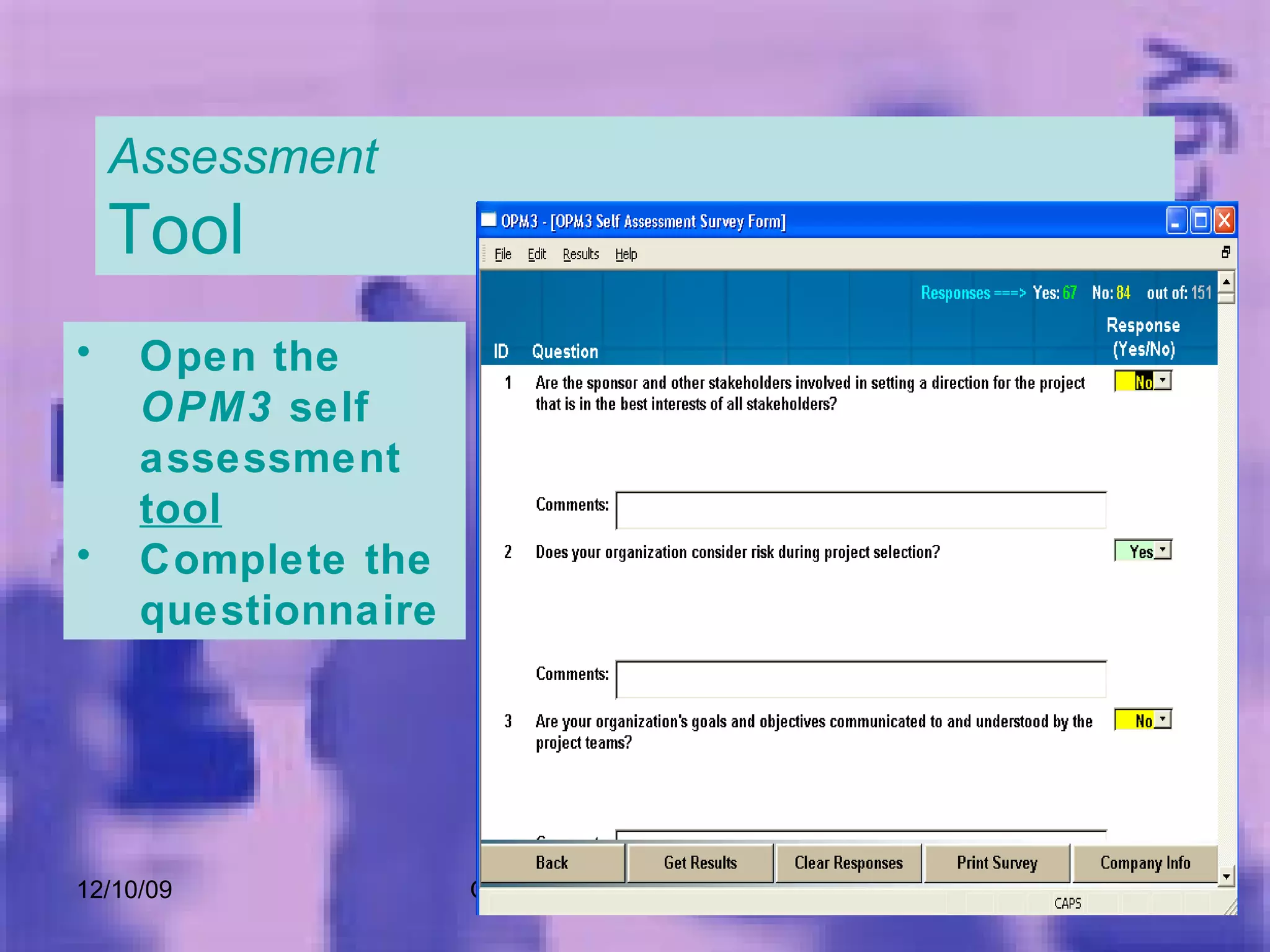Click the OPM3 window title bar icon
1270x952 pixels.
tap(489, 220)
